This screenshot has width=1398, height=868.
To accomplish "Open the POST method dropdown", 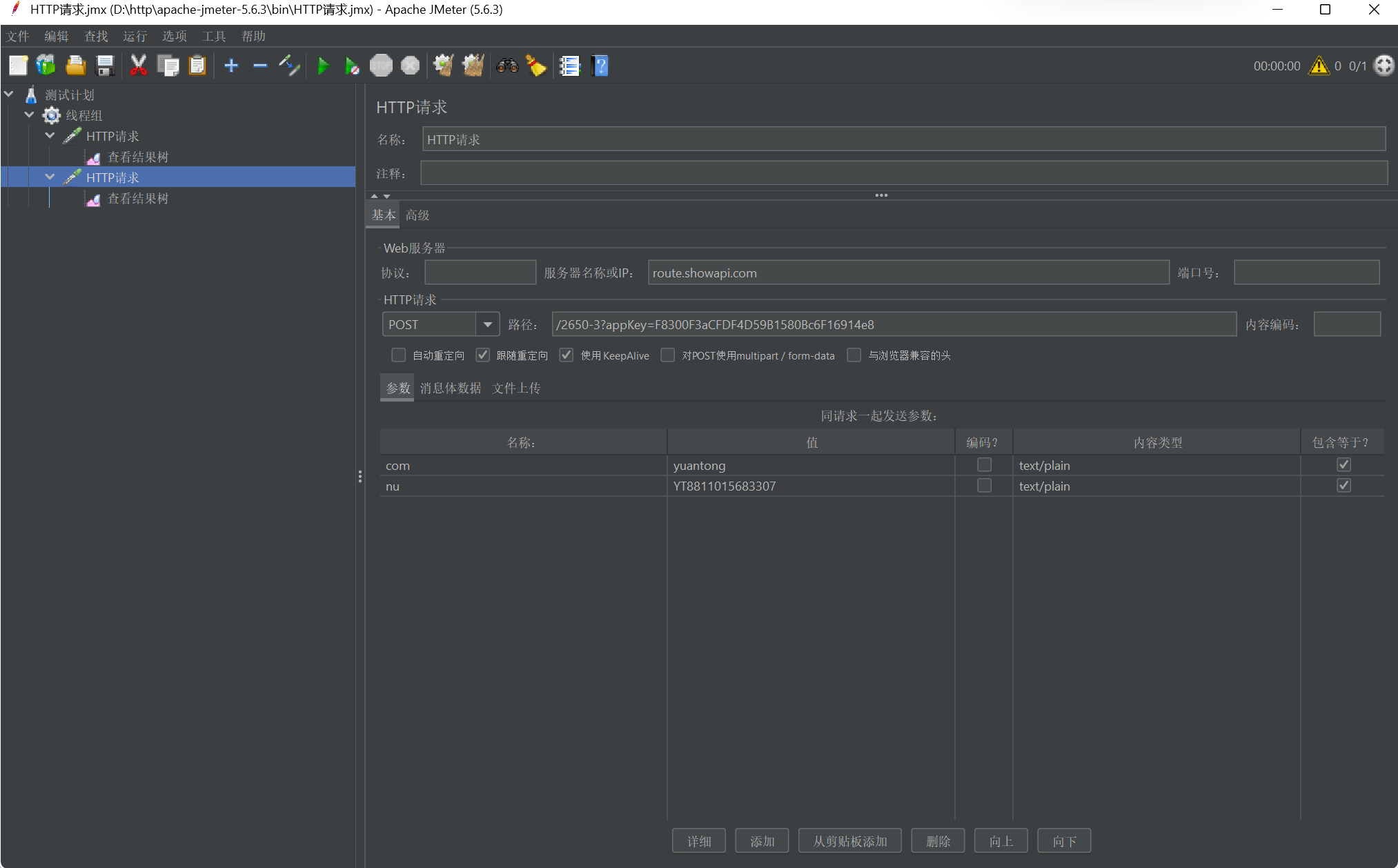I will (487, 324).
